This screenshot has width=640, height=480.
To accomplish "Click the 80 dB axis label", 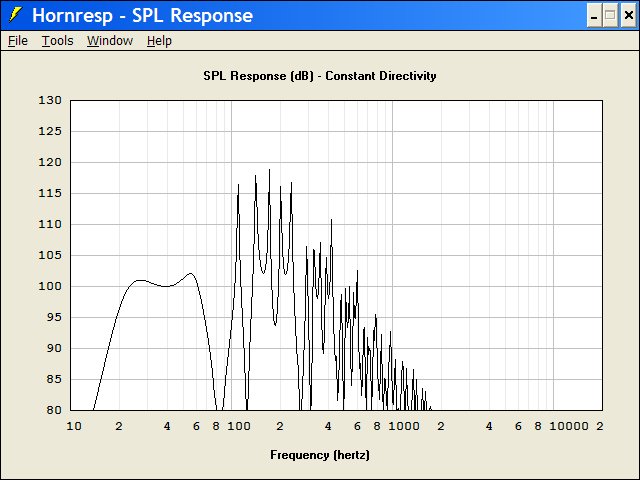I will tap(53, 410).
